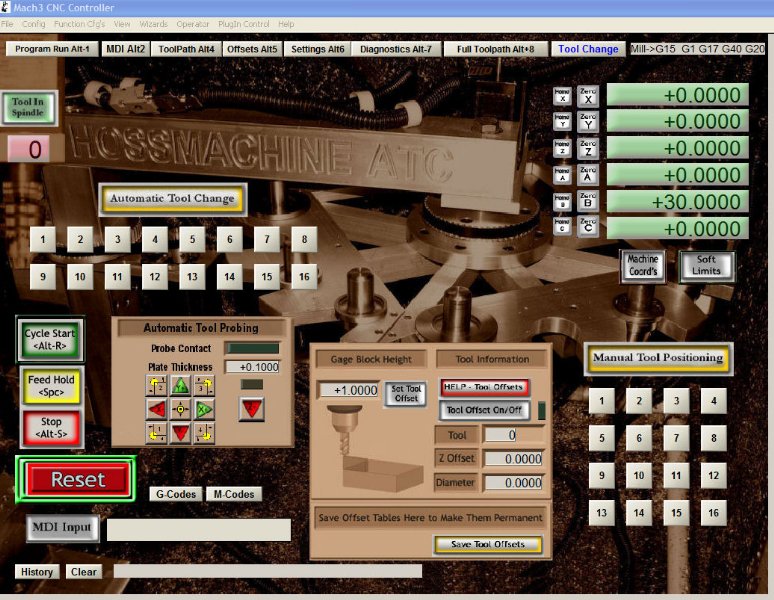
Task: Click the red Z- probe down arrow
Action: click(x=252, y=409)
